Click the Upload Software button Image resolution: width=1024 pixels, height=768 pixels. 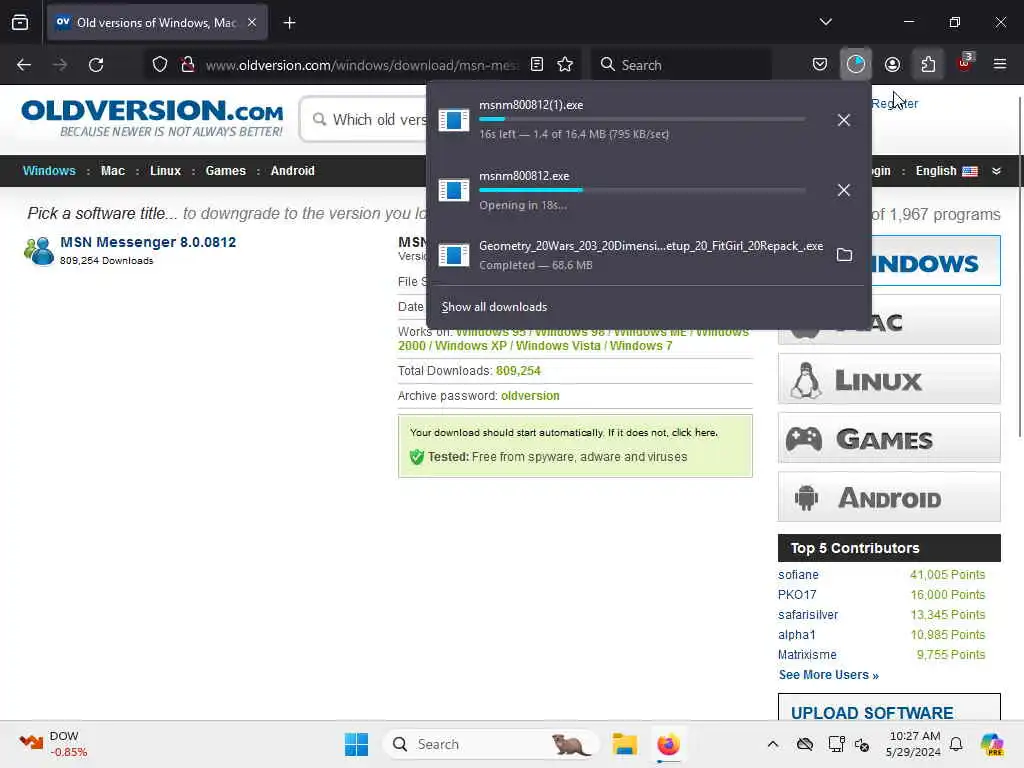pos(889,708)
